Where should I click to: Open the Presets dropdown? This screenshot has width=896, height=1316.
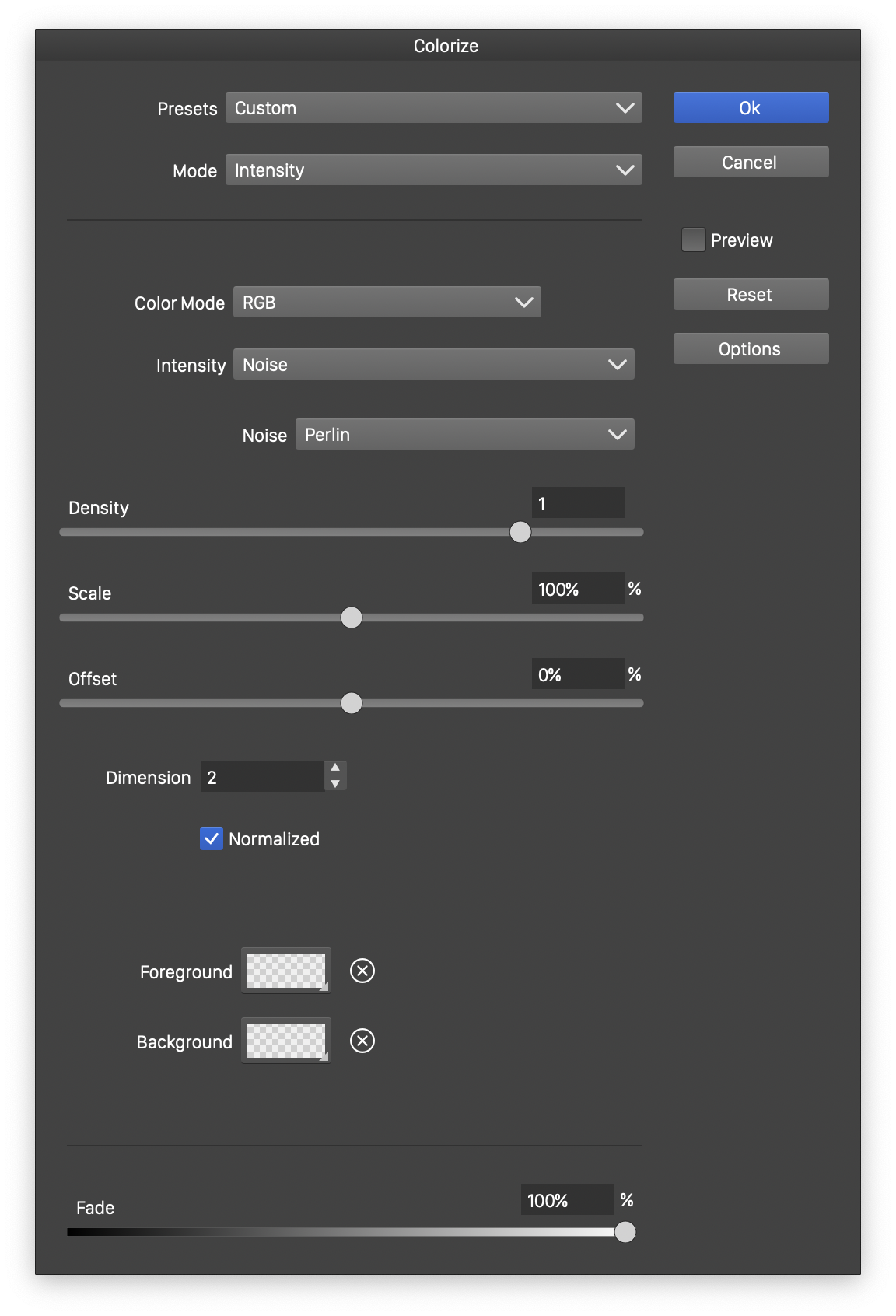433,108
